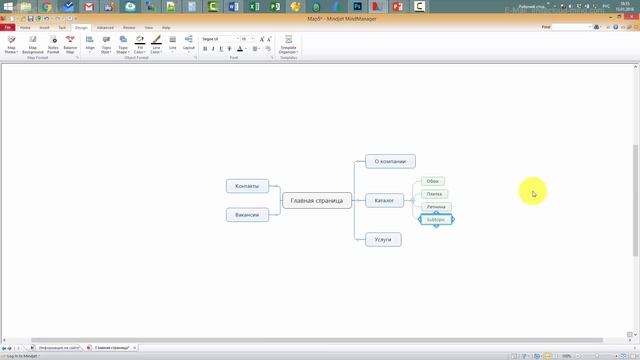This screenshot has height=360, width=640.
Task: Open the Topic Shape menu
Action: (122, 44)
